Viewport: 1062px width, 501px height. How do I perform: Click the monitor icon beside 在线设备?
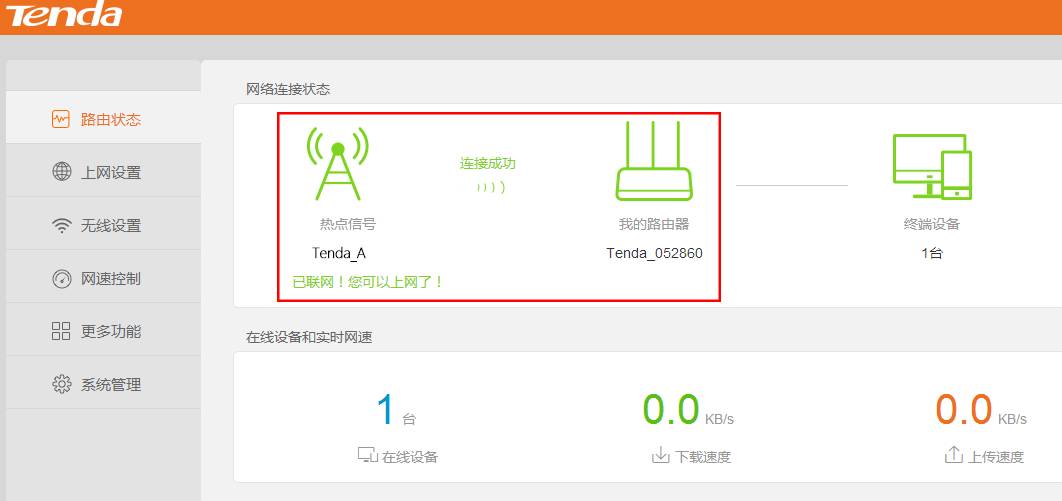pyautogui.click(x=367, y=455)
